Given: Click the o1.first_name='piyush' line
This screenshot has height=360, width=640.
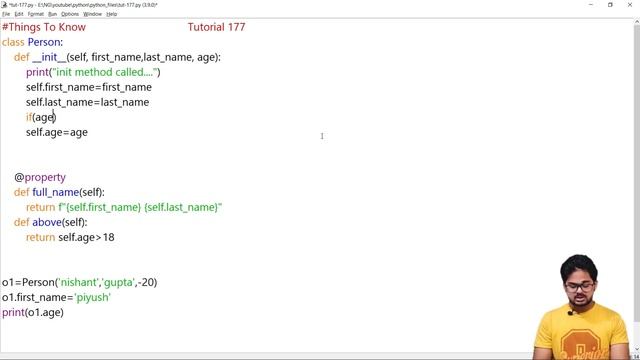Looking at the screenshot, I should (x=56, y=298).
